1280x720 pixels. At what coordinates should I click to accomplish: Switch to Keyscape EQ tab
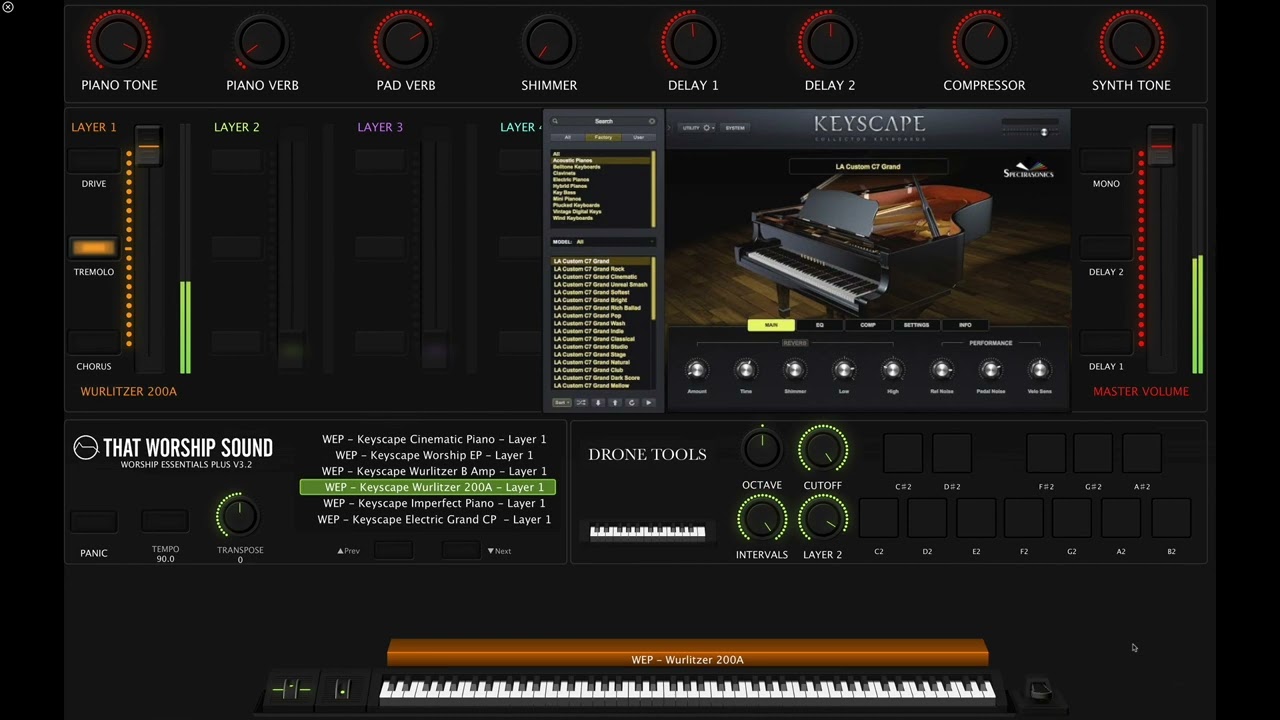pos(820,325)
